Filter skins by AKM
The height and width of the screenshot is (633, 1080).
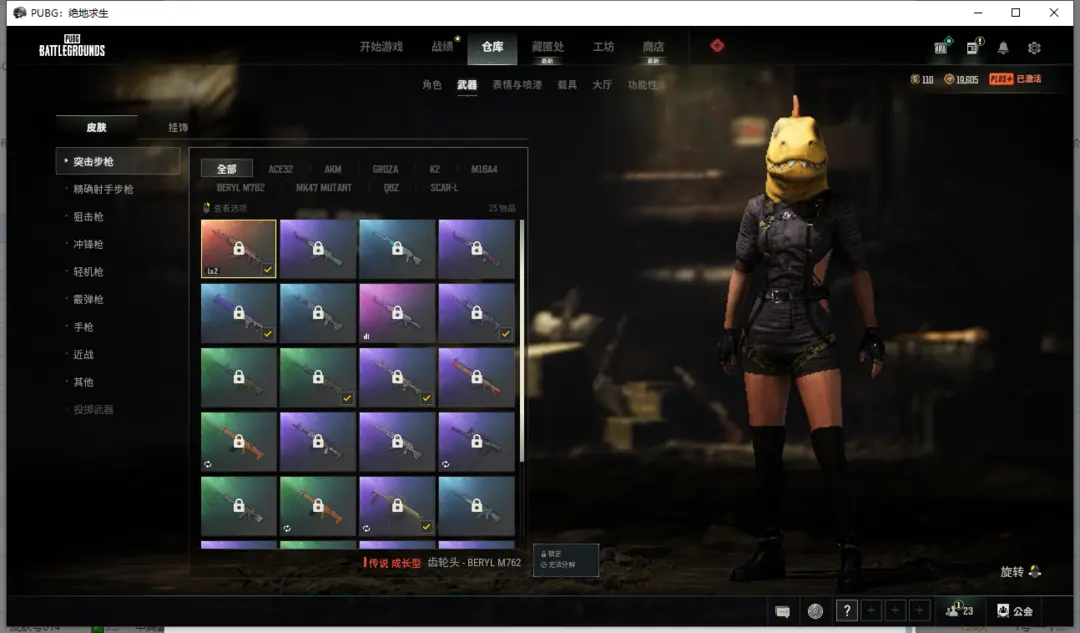pos(333,169)
